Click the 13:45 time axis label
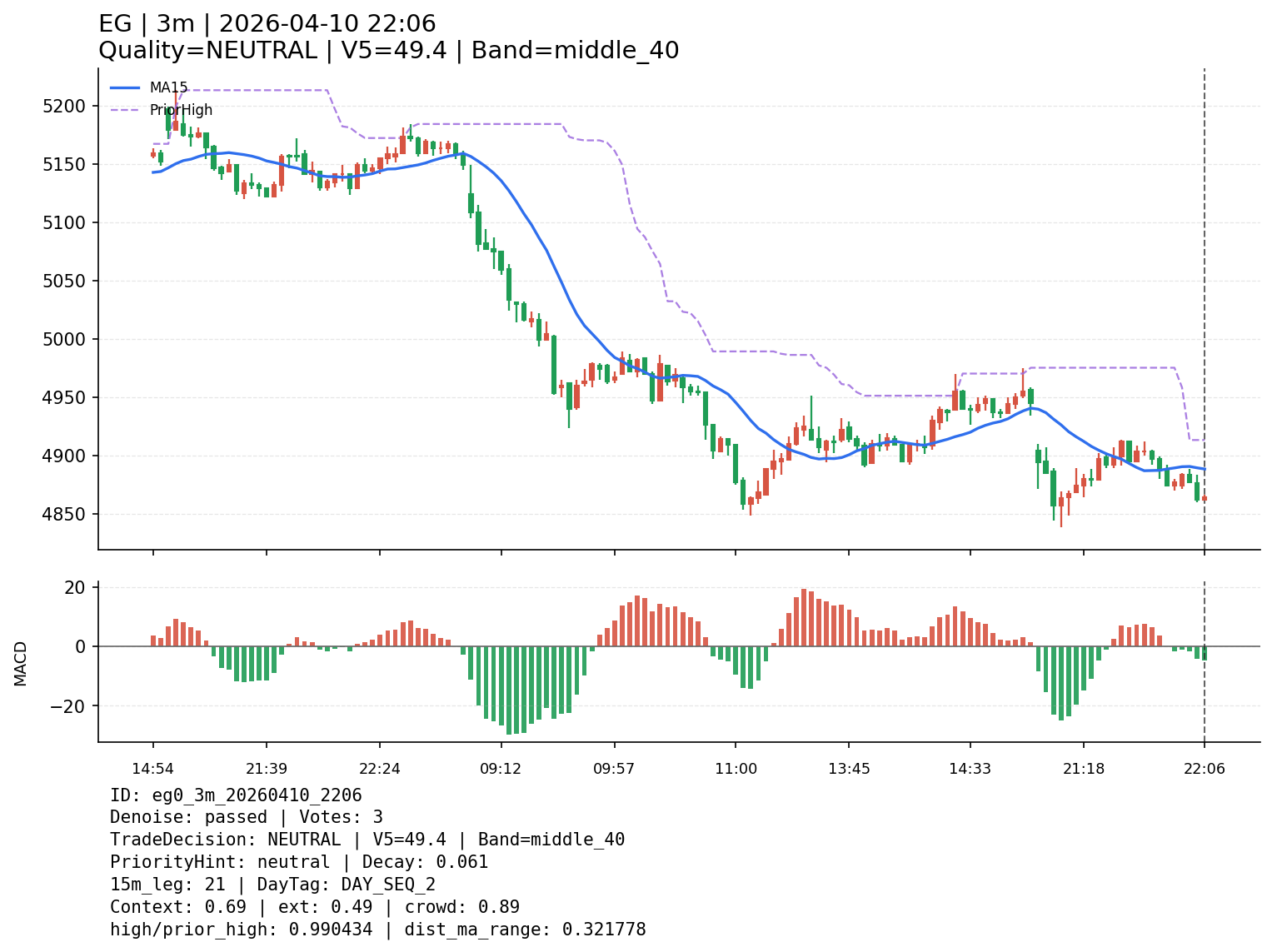Image resolution: width=1272 pixels, height=952 pixels. click(849, 769)
